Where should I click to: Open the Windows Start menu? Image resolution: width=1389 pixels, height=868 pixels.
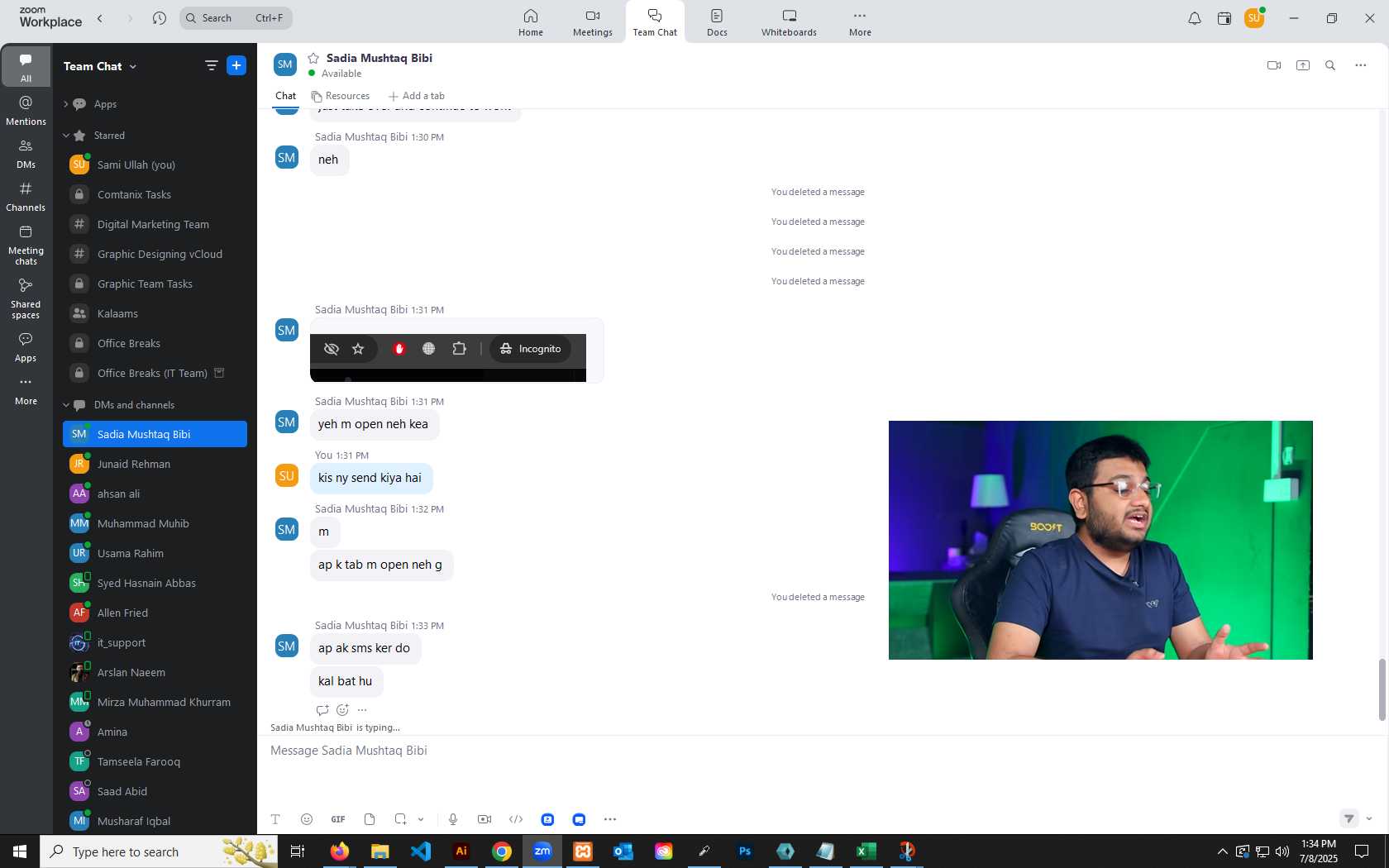pyautogui.click(x=20, y=851)
